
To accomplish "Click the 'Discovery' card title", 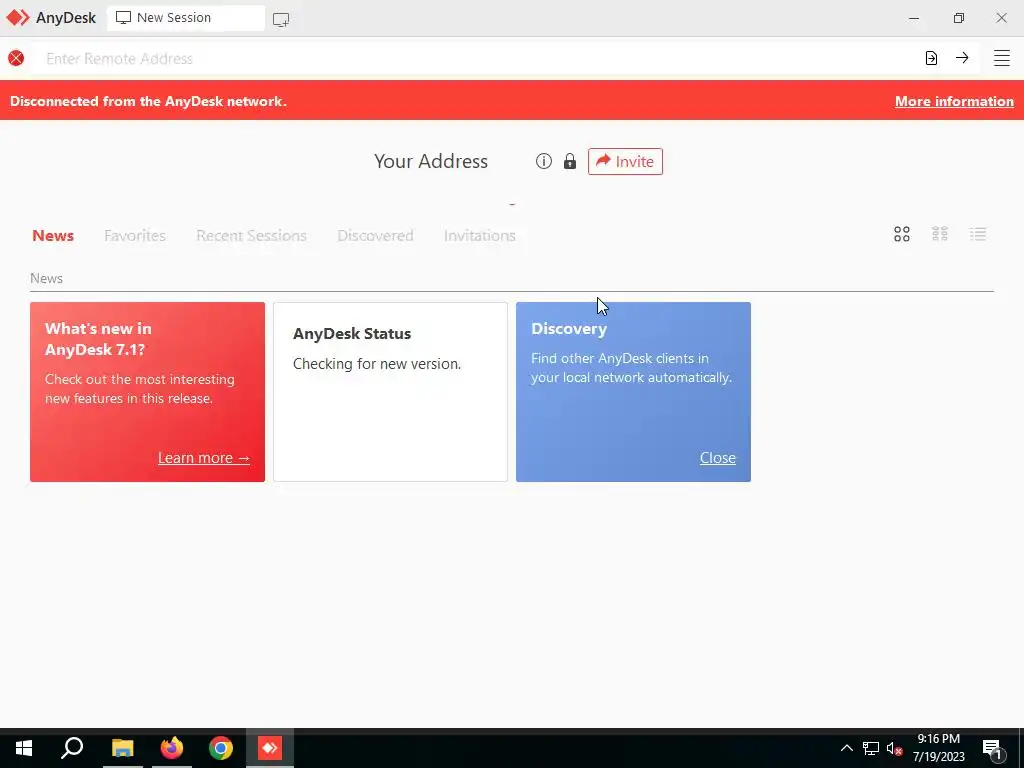I will coord(569,328).
